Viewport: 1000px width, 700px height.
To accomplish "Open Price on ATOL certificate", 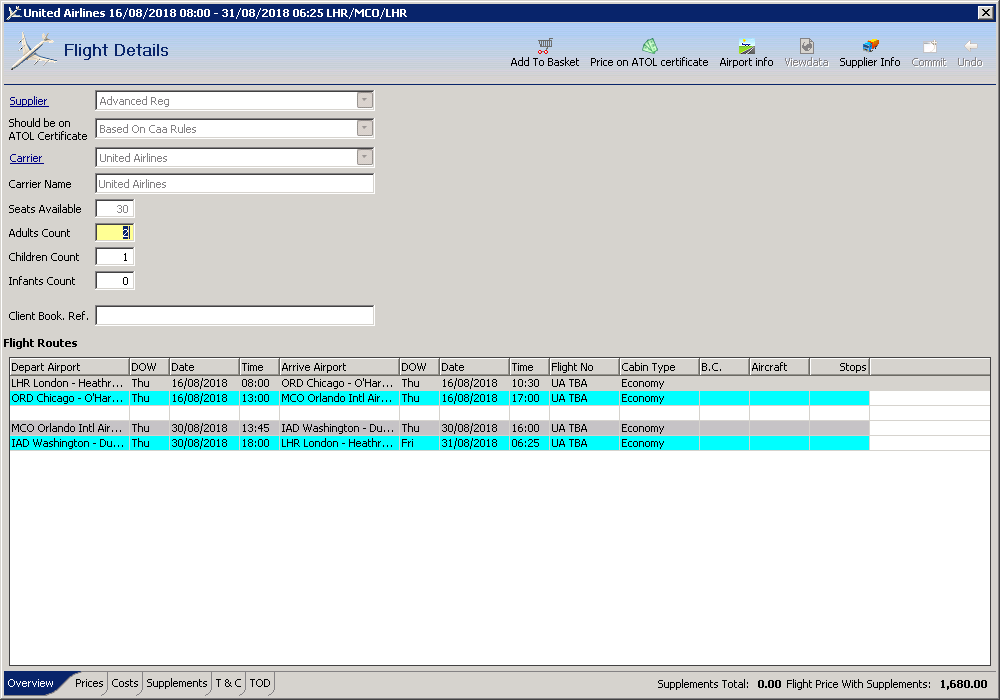I will 649,53.
